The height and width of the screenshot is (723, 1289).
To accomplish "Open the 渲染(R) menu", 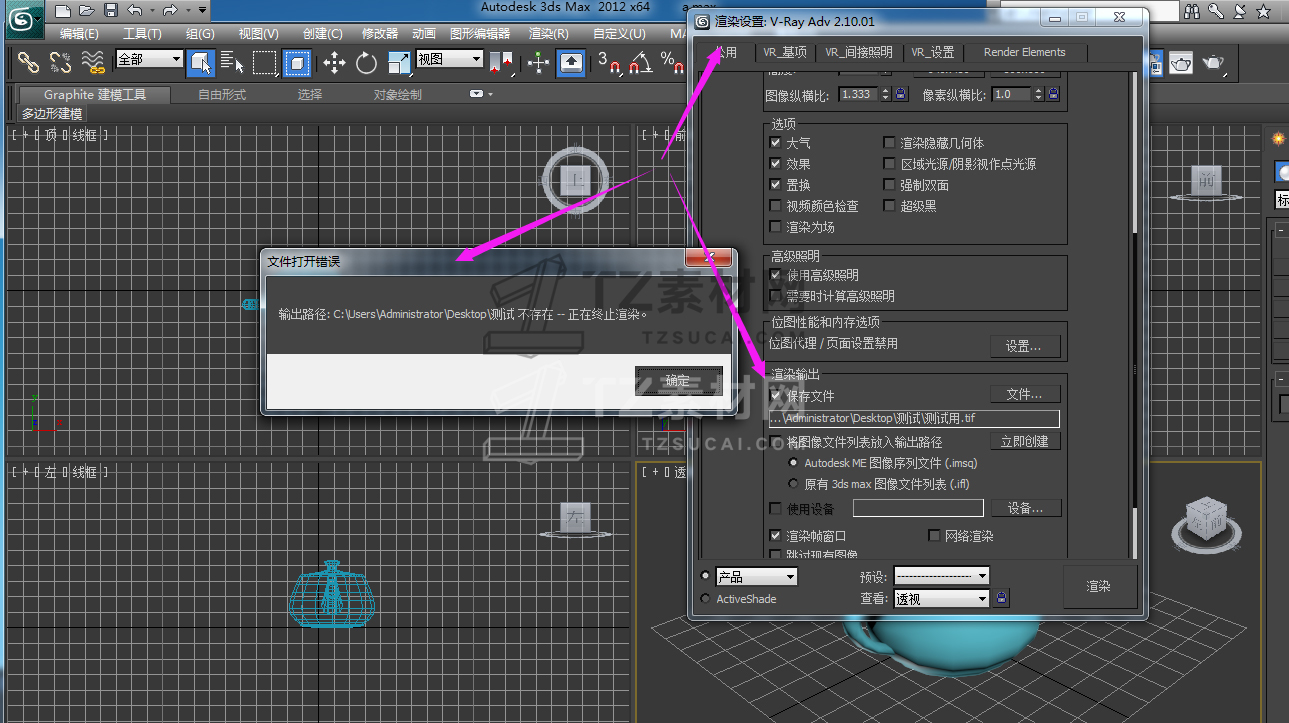I will click(x=548, y=33).
